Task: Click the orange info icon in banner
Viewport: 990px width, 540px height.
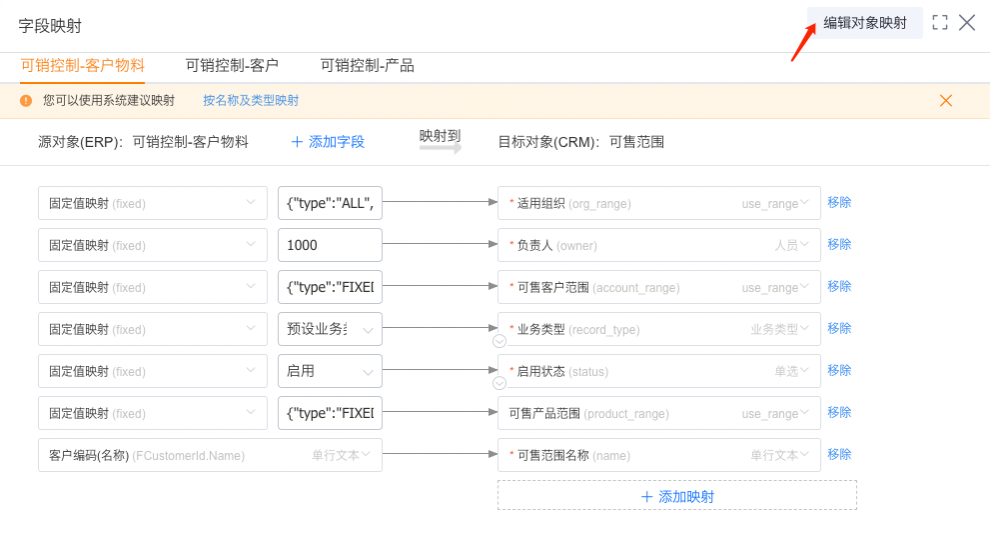Action: click(26, 100)
